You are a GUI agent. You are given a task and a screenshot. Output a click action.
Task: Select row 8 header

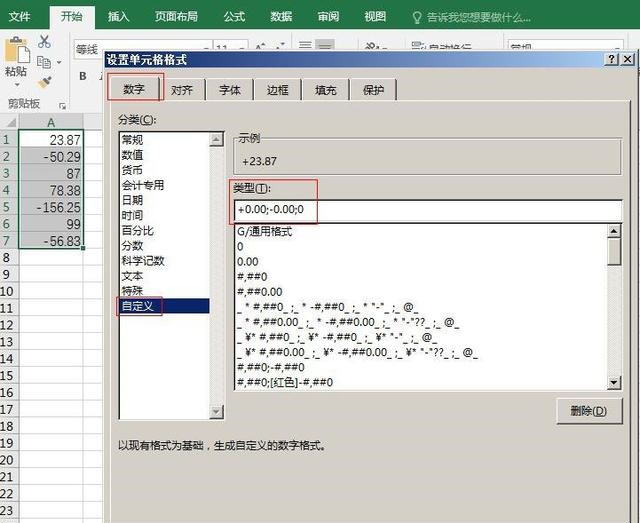(7, 258)
